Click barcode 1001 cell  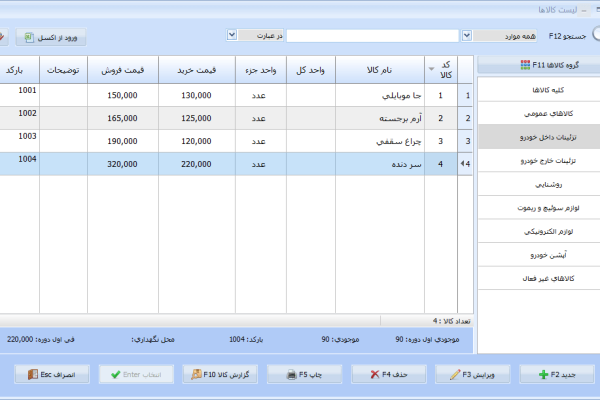20,95
